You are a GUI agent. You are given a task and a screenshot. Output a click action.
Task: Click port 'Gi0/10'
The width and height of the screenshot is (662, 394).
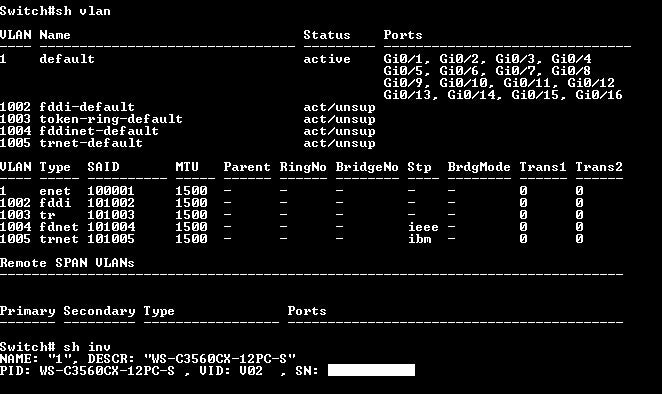pos(464,83)
